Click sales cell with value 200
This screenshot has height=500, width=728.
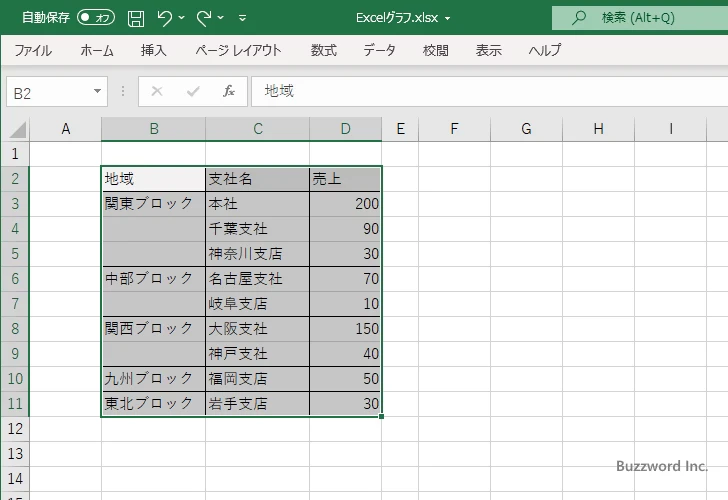coord(345,204)
